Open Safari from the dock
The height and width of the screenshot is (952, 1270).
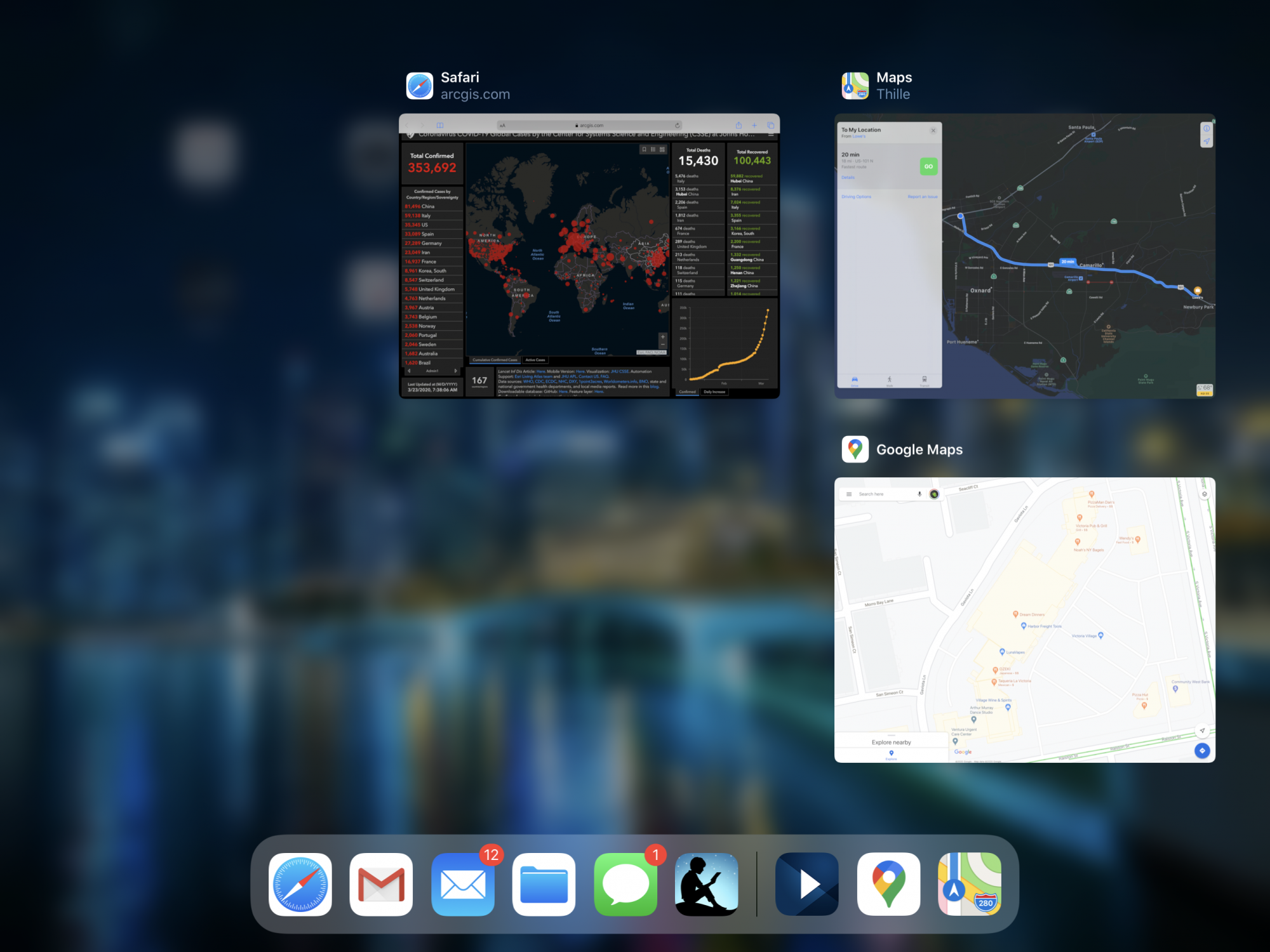300,884
